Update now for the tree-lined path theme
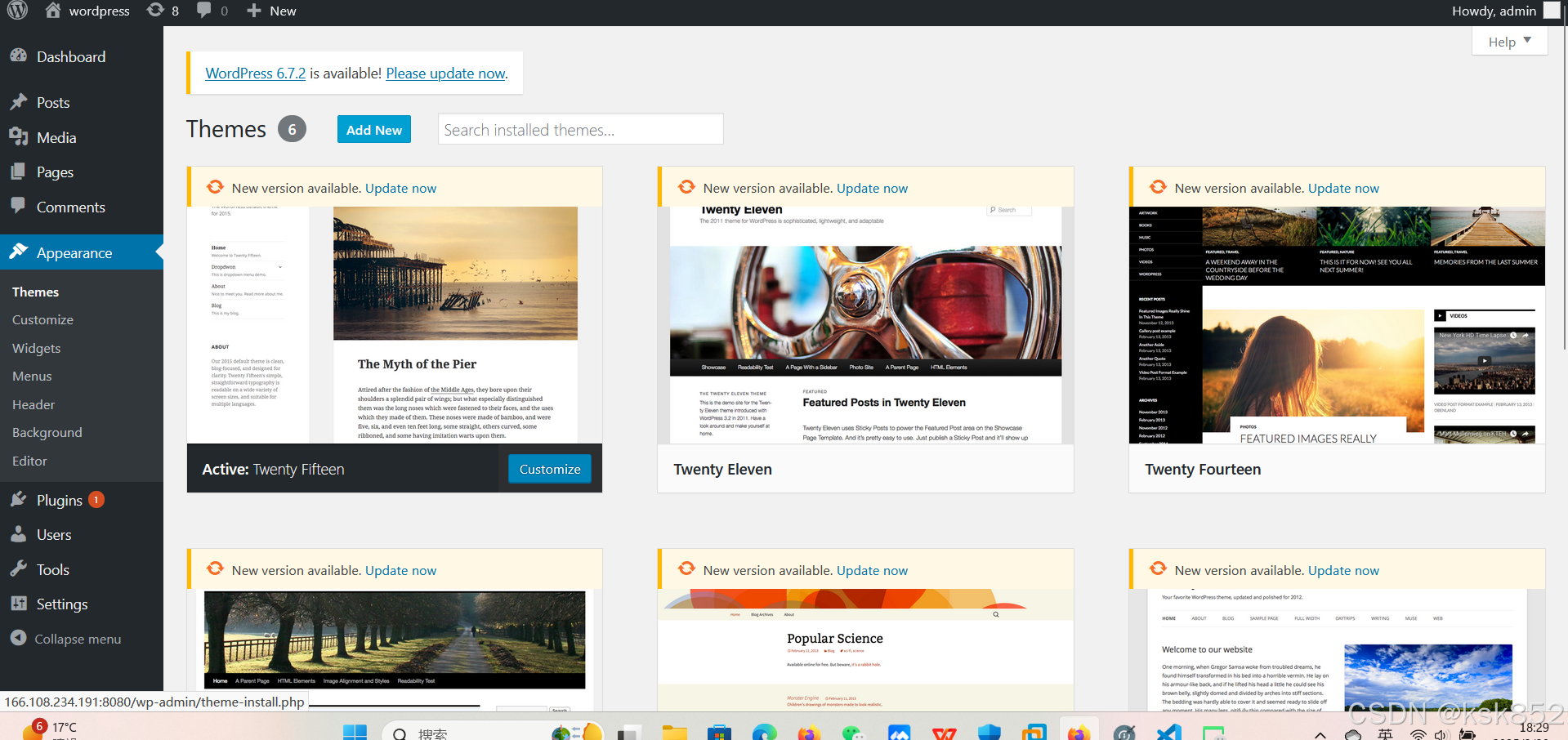Image resolution: width=1568 pixels, height=740 pixels. pyautogui.click(x=400, y=570)
